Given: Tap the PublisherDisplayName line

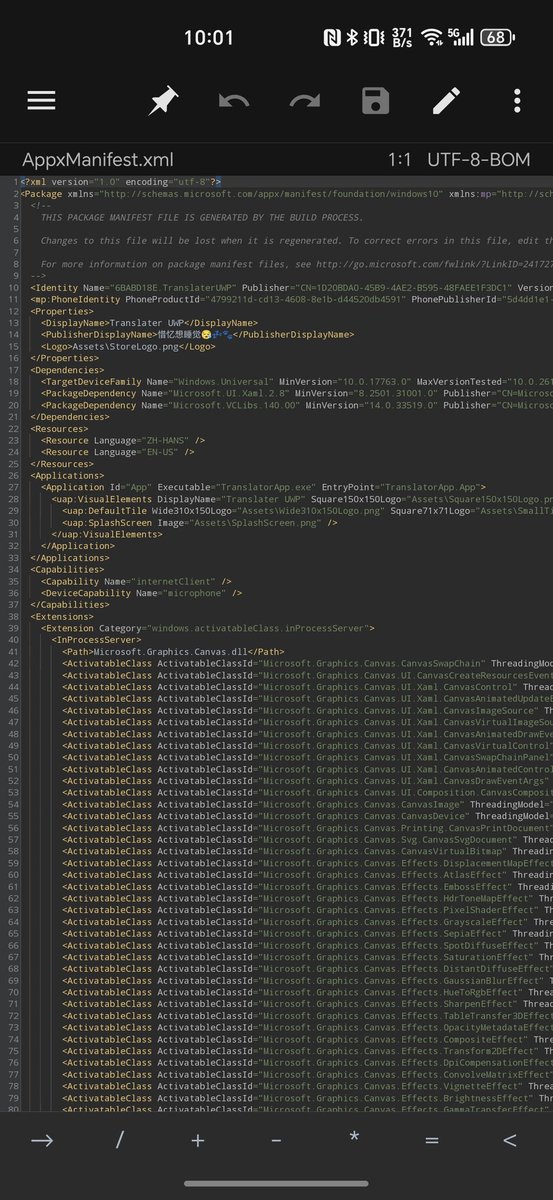Looking at the screenshot, I should point(198,335).
